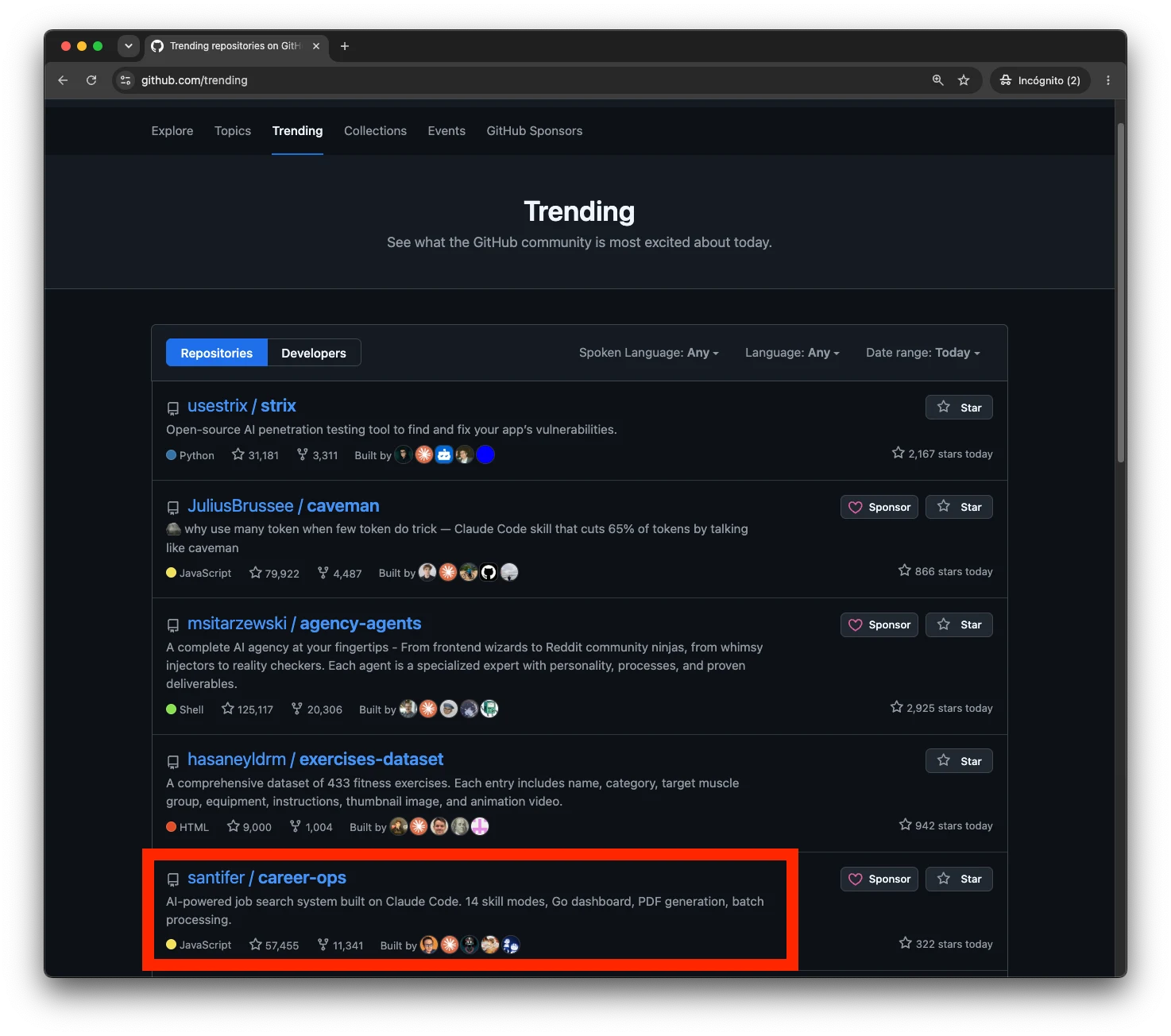Image resolution: width=1171 pixels, height=1036 pixels.
Task: Click the first contributor avatar for career-ops
Action: (429, 945)
